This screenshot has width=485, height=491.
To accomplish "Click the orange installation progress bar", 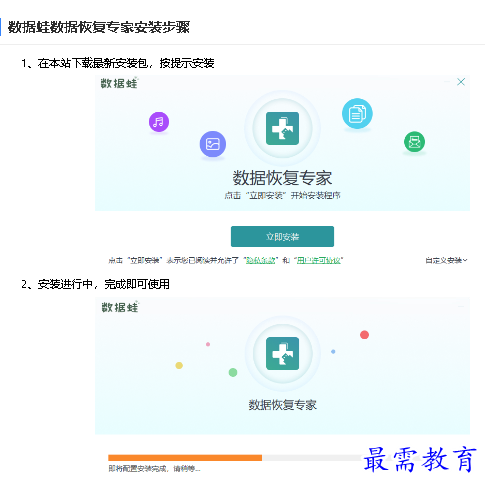I will pos(185,458).
